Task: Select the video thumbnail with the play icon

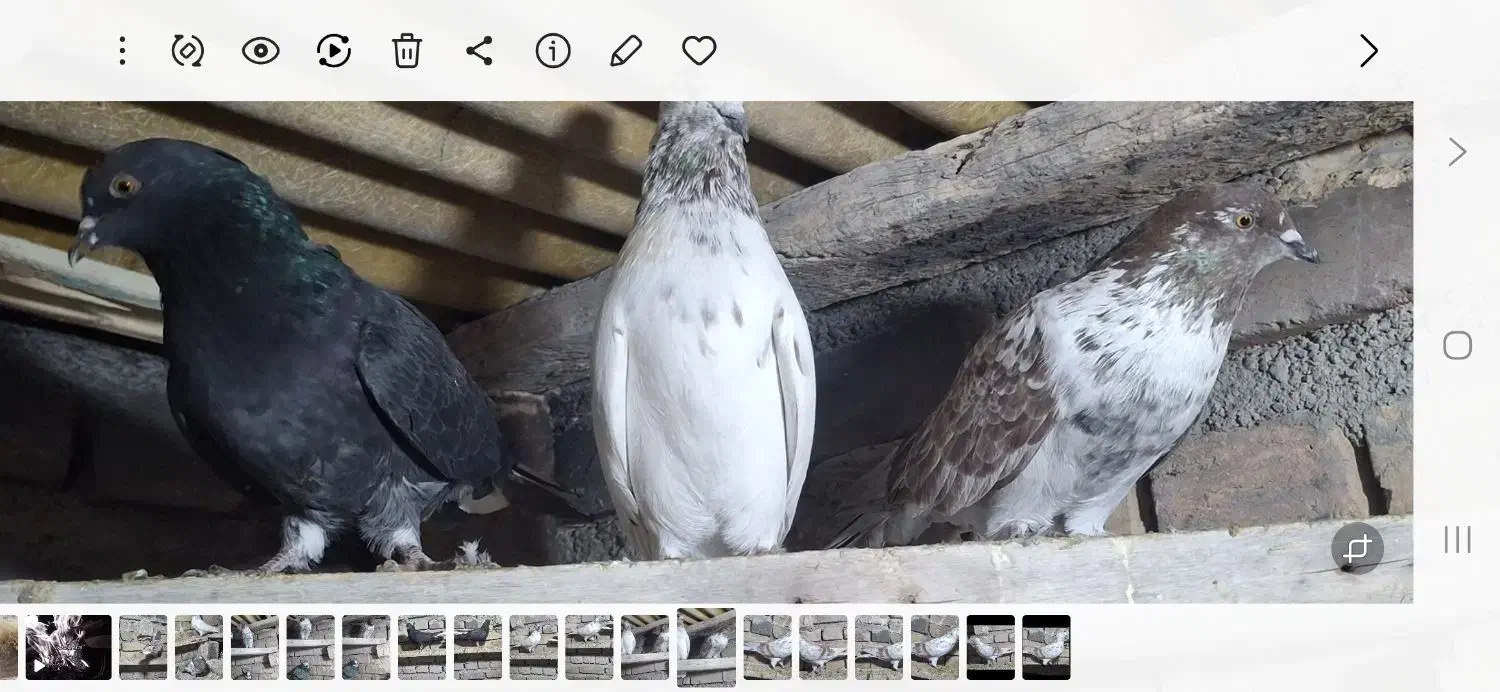Action: coord(68,647)
